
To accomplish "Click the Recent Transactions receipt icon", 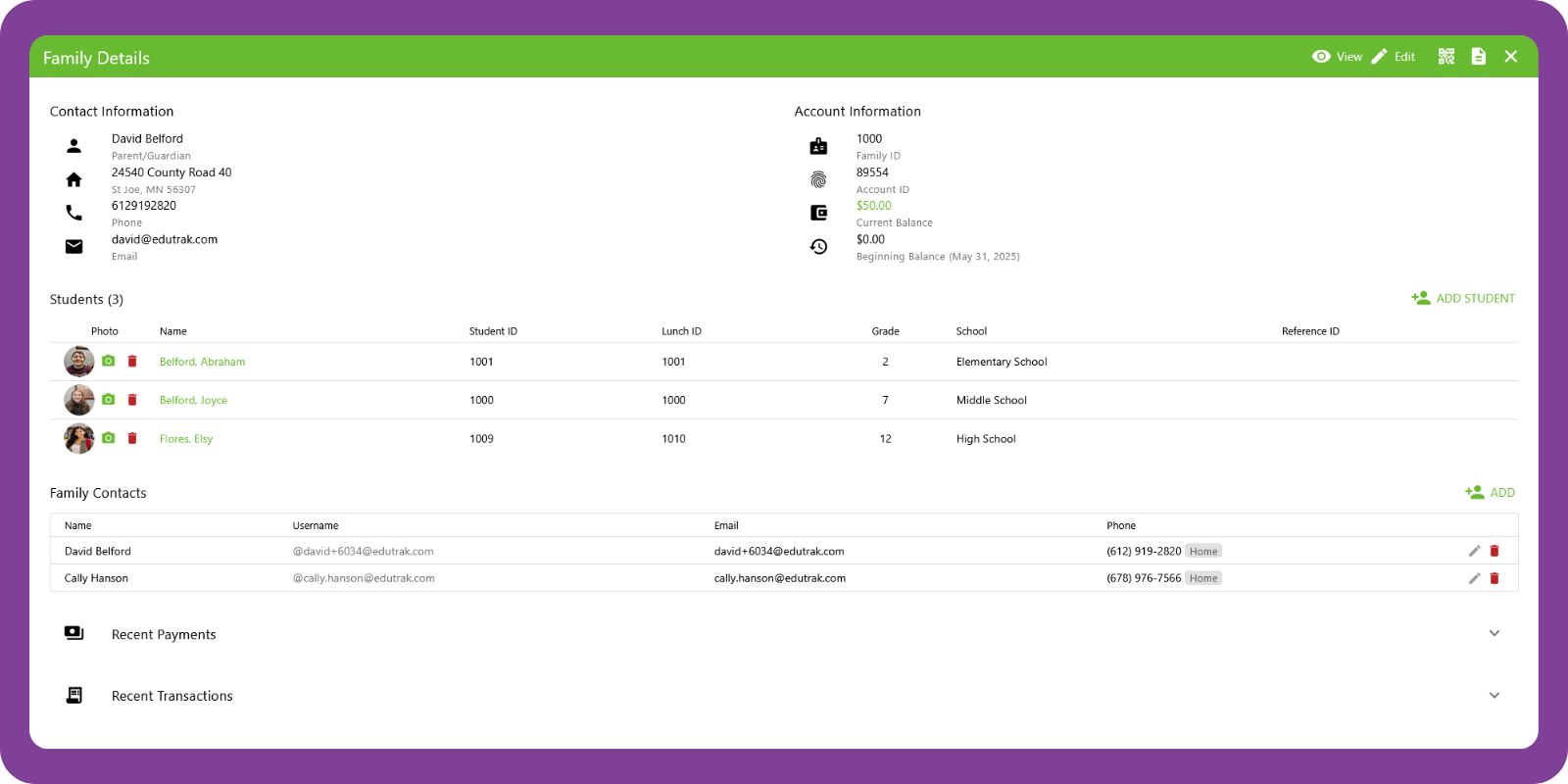I will click(74, 695).
